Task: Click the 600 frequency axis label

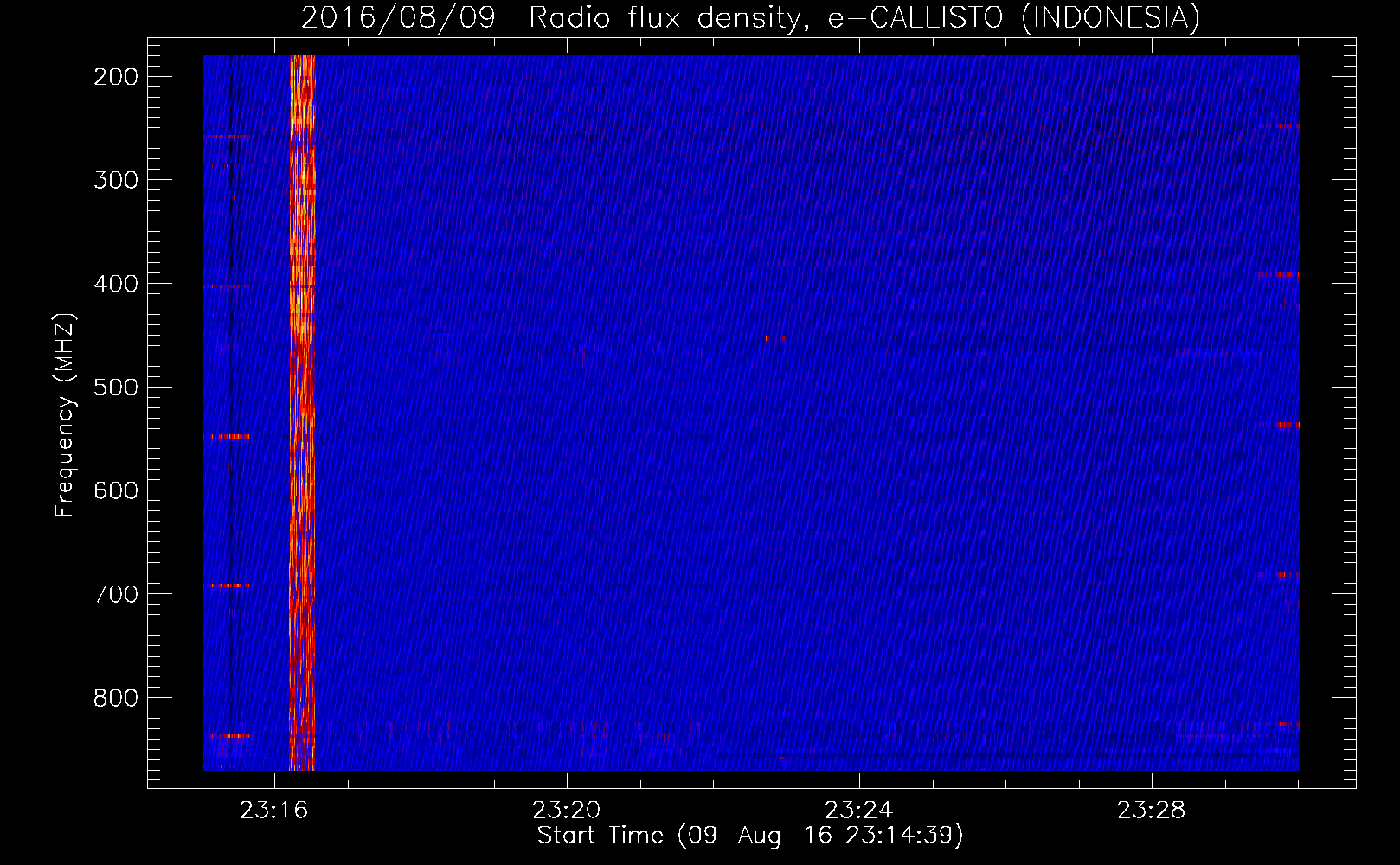Action: tap(116, 490)
